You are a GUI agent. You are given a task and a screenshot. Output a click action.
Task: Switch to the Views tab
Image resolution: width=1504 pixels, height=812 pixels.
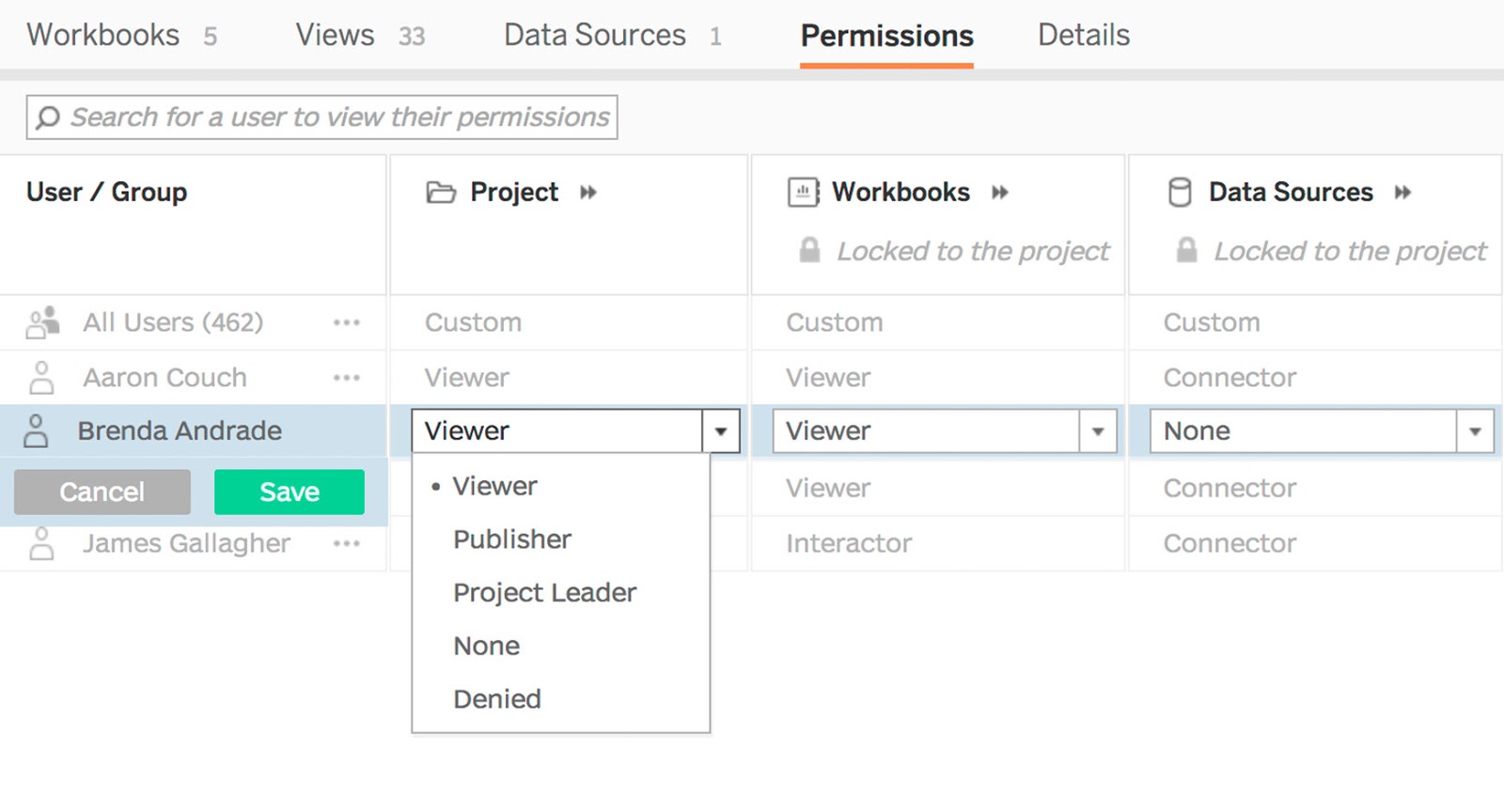click(335, 35)
